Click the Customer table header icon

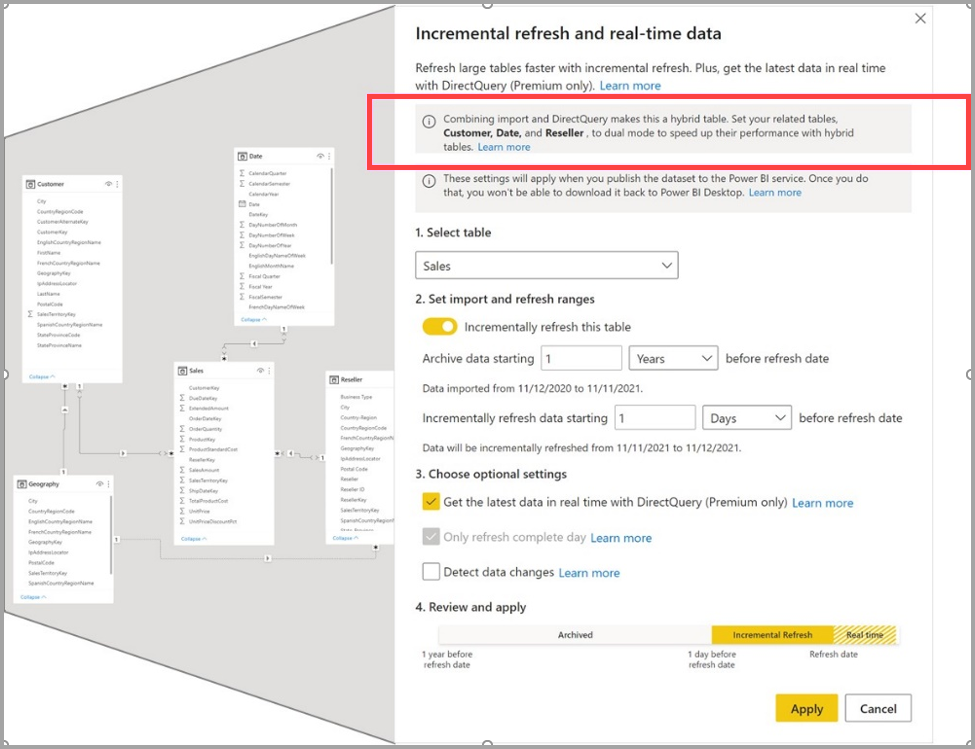(x=30, y=184)
